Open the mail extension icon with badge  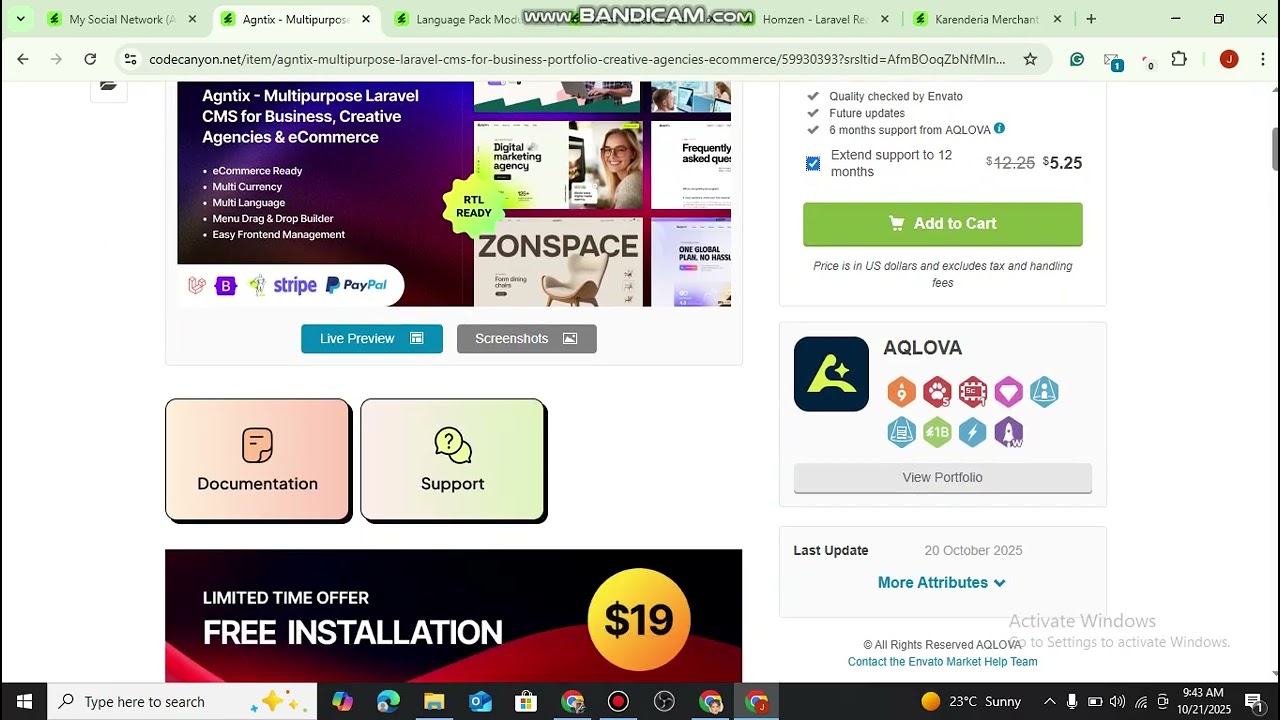(1112, 61)
